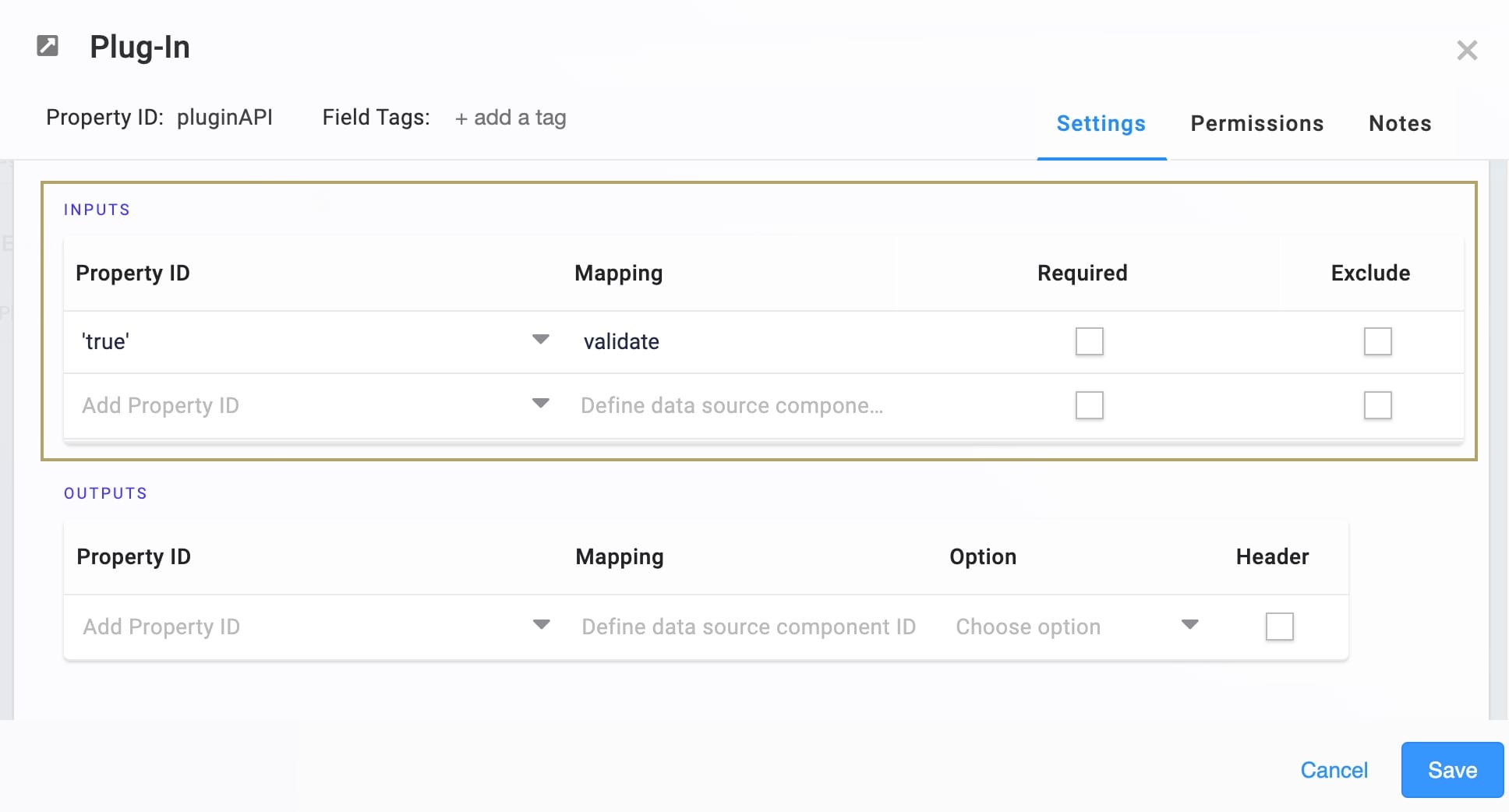Toggle Required on the empty Inputs row

coord(1089,405)
